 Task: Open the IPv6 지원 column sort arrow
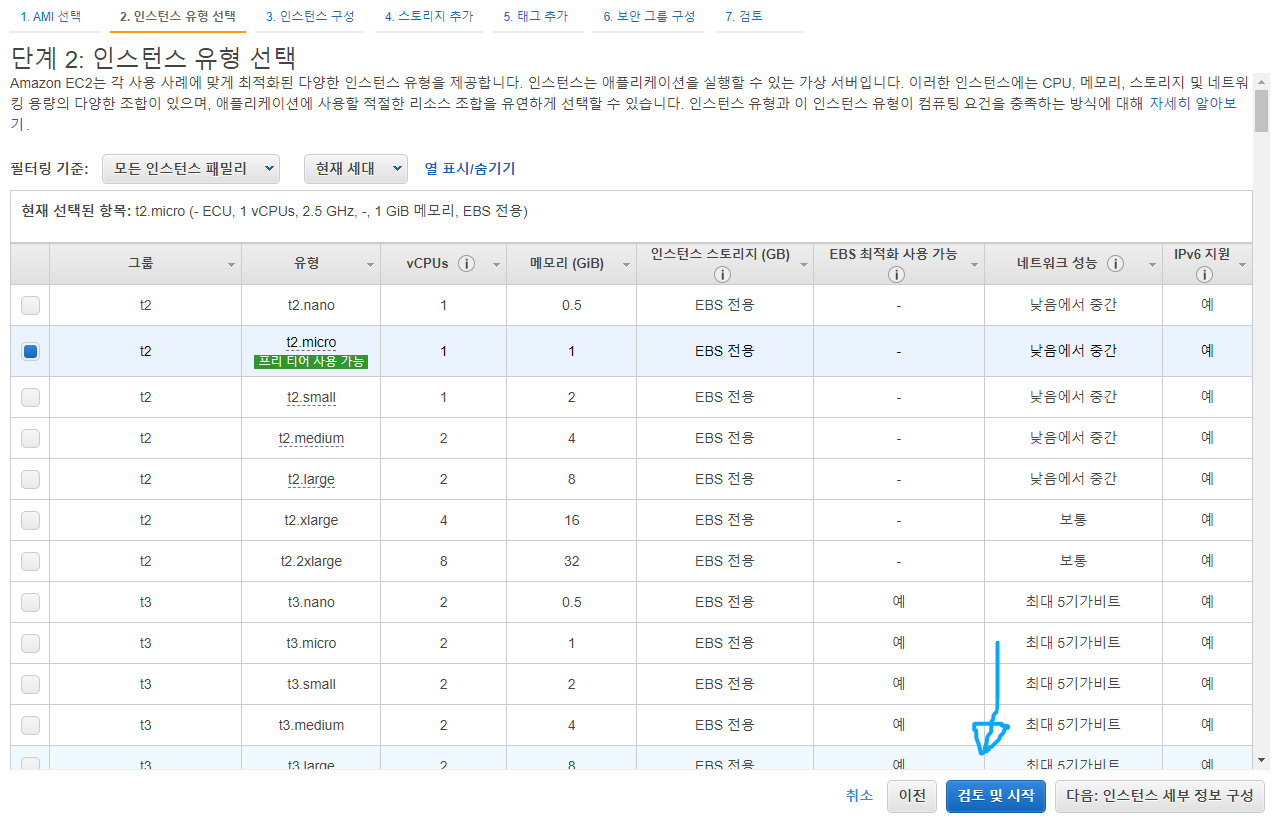(x=1243, y=265)
